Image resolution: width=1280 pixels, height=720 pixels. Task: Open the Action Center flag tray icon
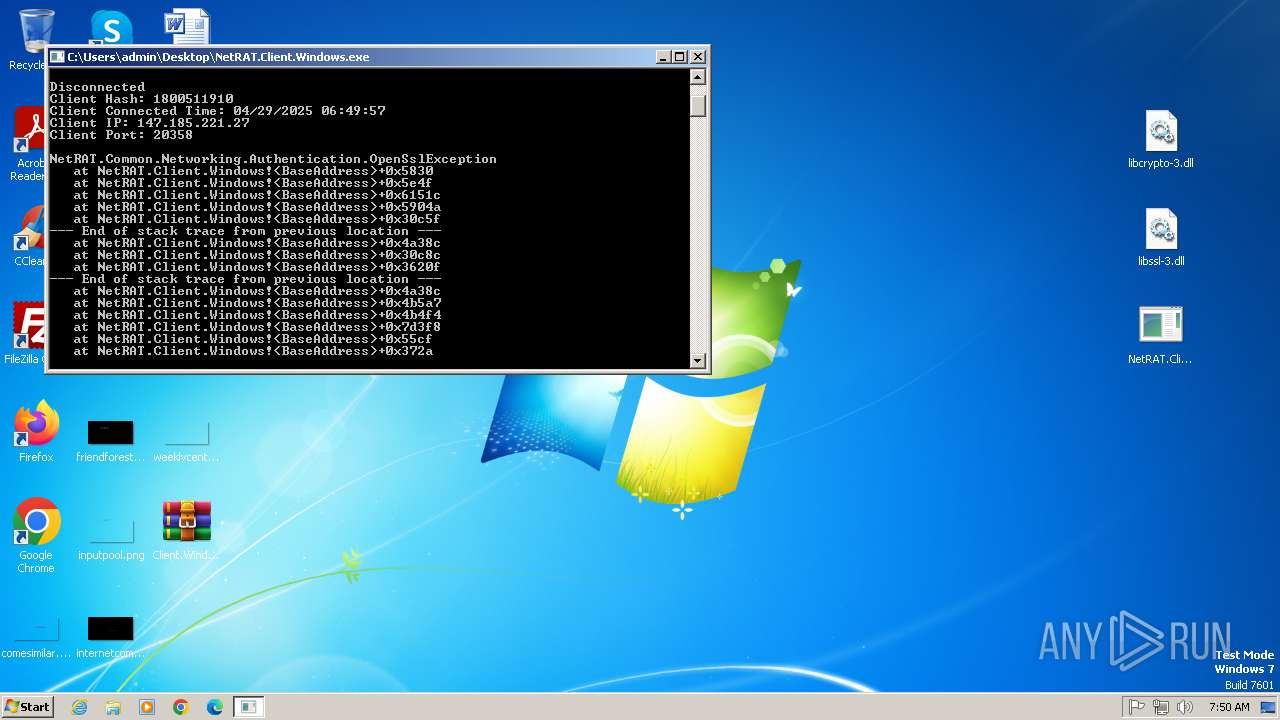[x=1136, y=707]
